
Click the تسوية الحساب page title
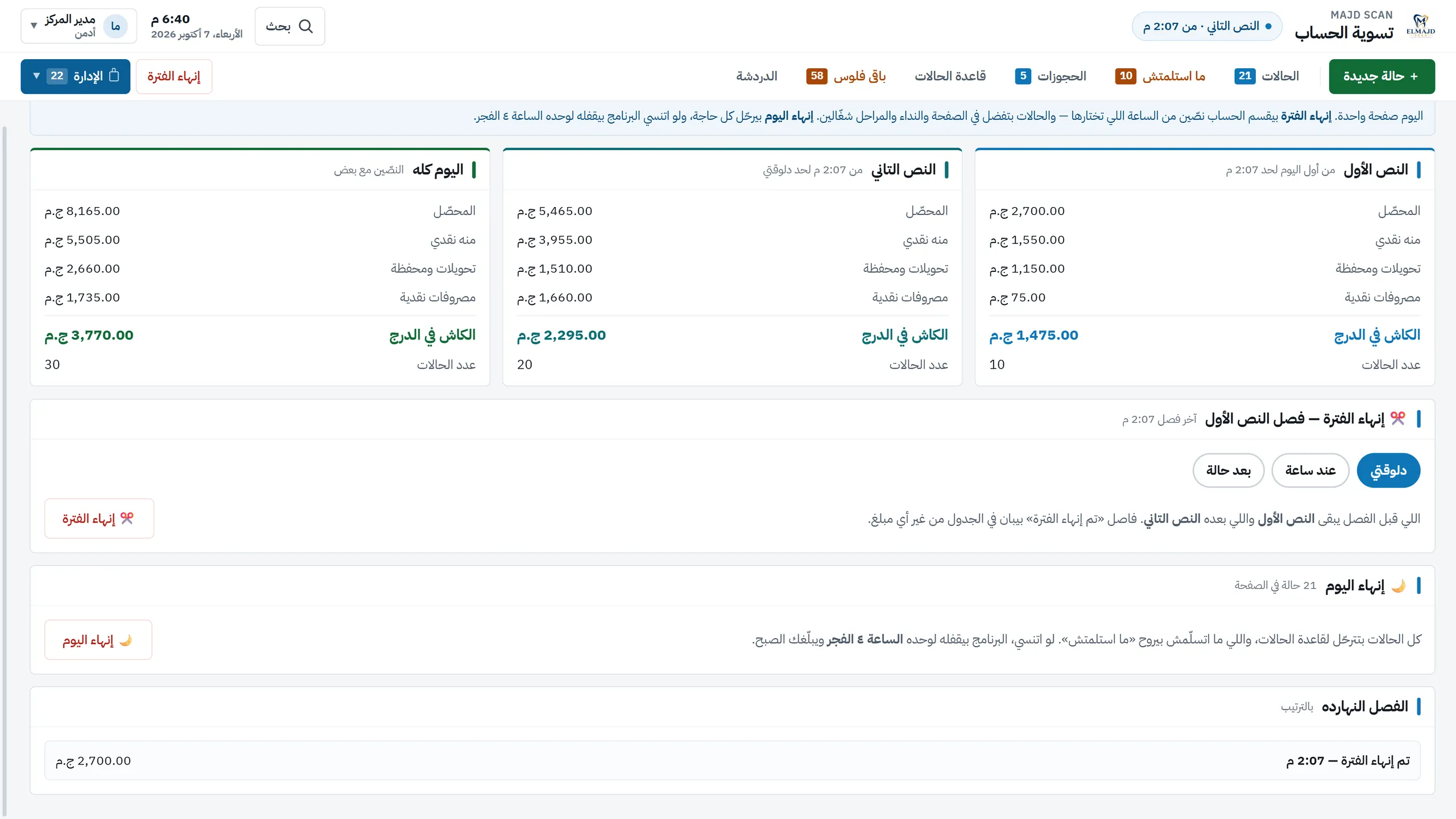coord(1344,33)
